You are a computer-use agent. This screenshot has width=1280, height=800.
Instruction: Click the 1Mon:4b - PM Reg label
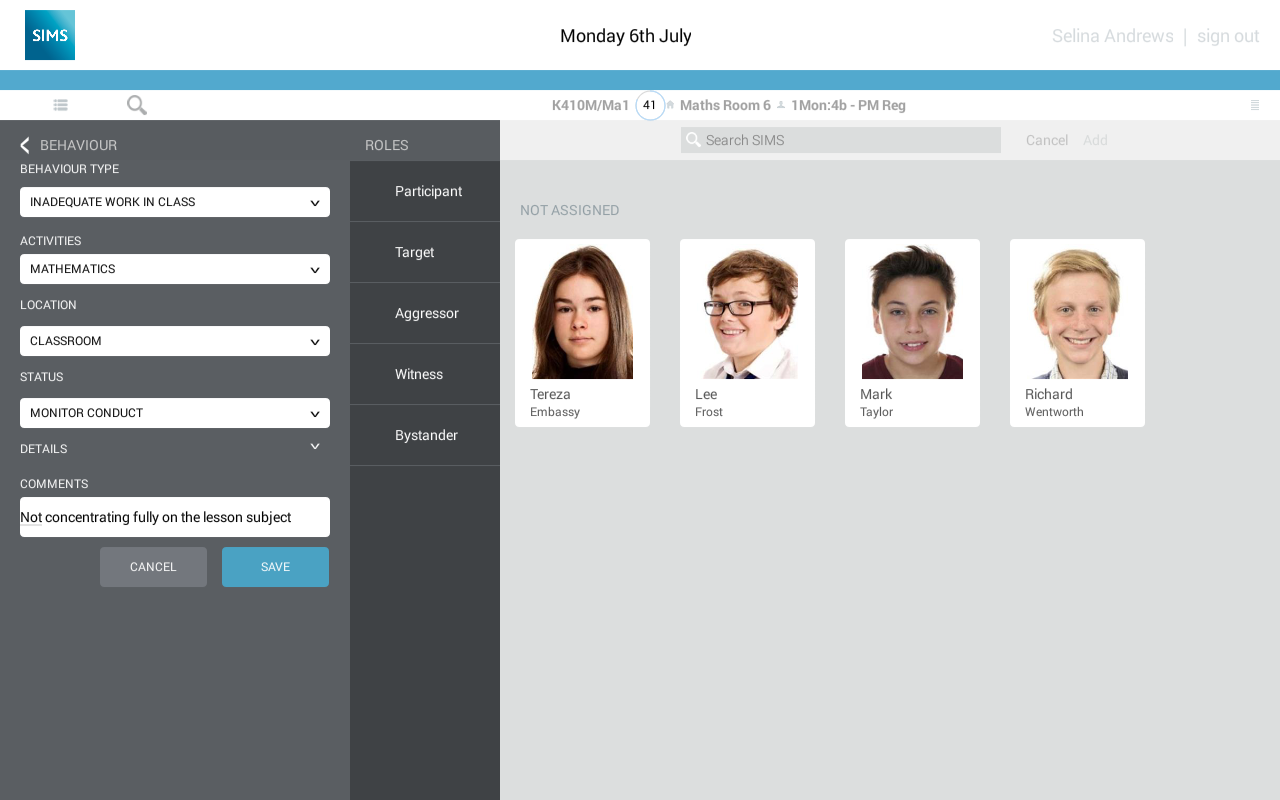coord(848,105)
